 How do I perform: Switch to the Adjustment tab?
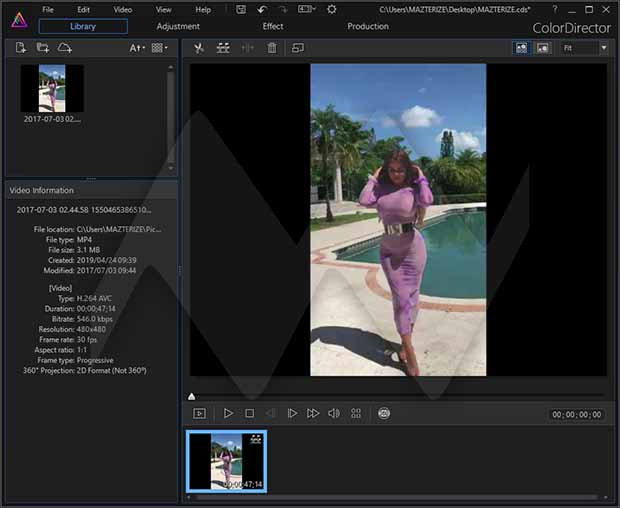[178, 26]
